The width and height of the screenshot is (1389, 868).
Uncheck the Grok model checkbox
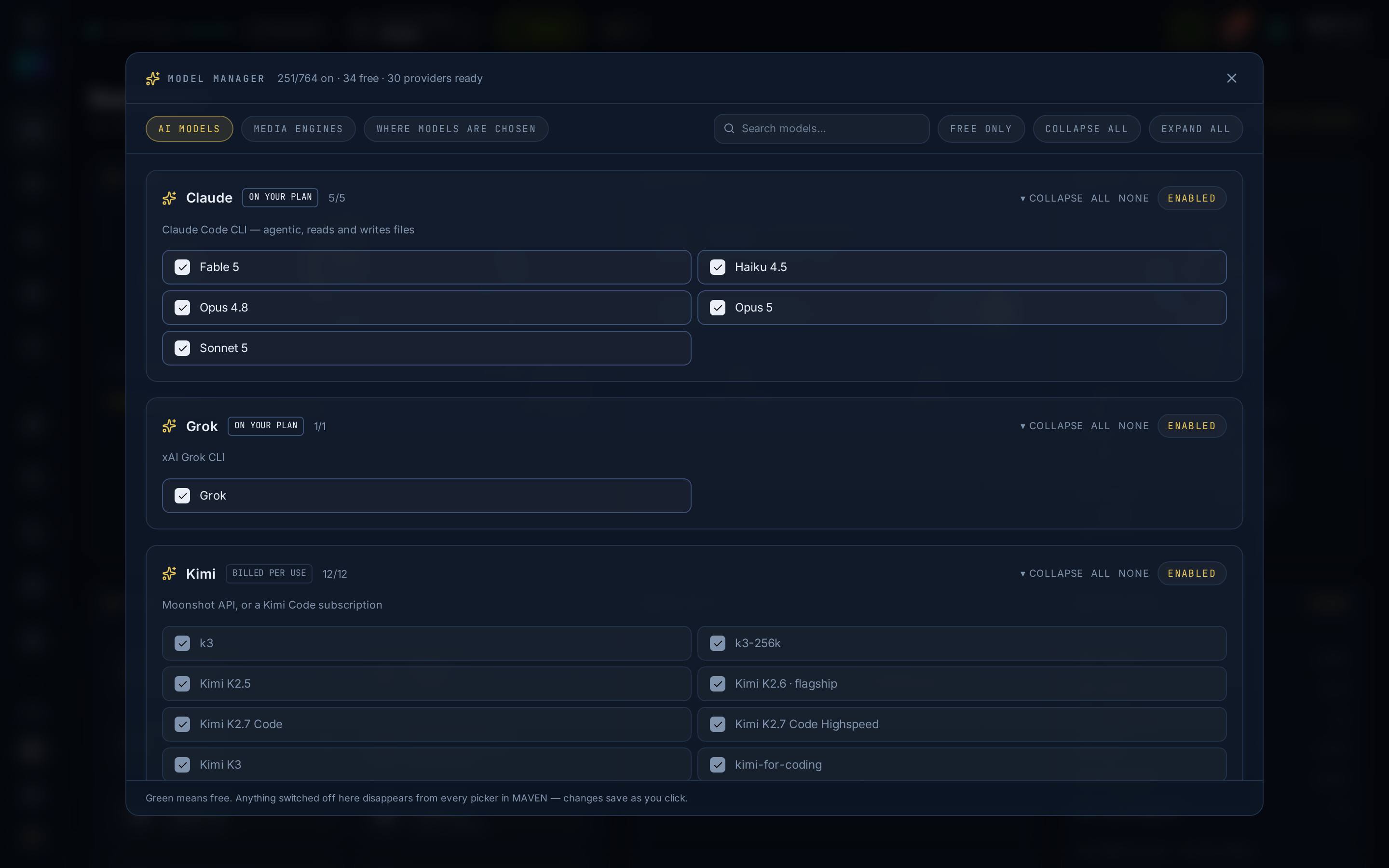[x=182, y=496]
